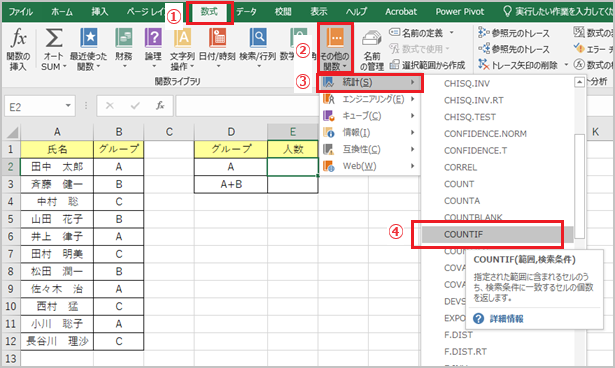Expand the 名前の定義 dropdown arrow
The image size is (615, 368).
451,33
